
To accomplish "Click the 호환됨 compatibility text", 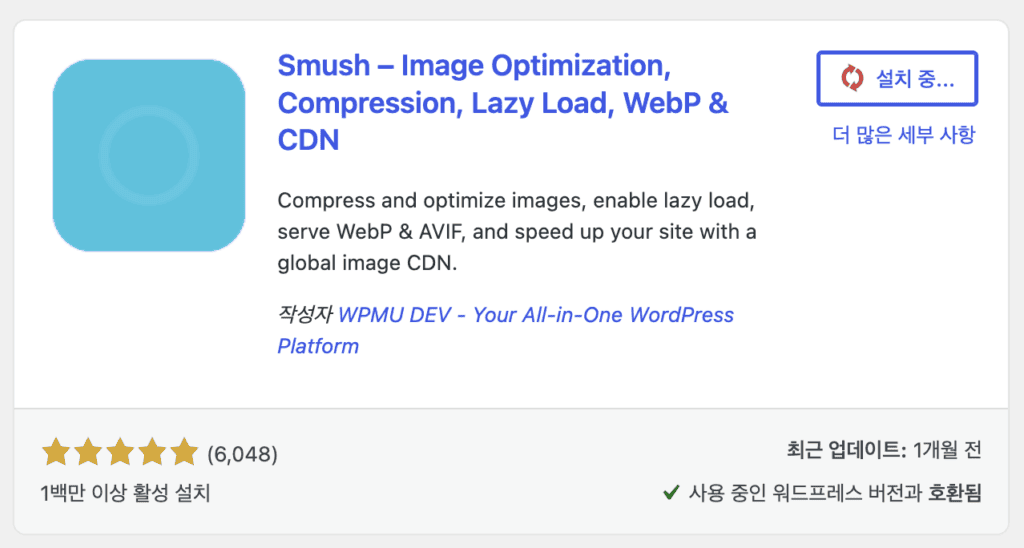I will pos(955,492).
